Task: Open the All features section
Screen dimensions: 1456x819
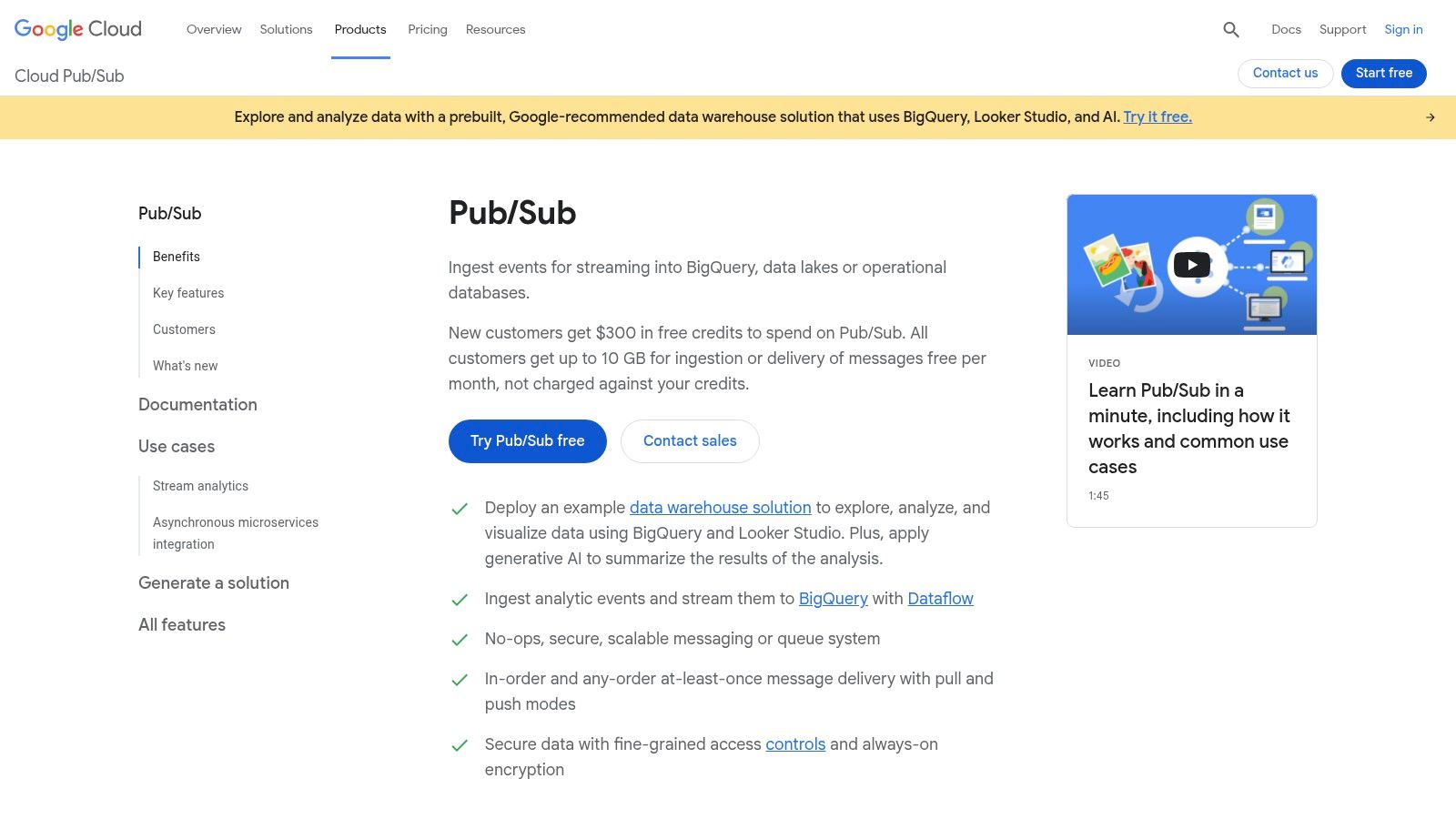Action: [x=181, y=624]
